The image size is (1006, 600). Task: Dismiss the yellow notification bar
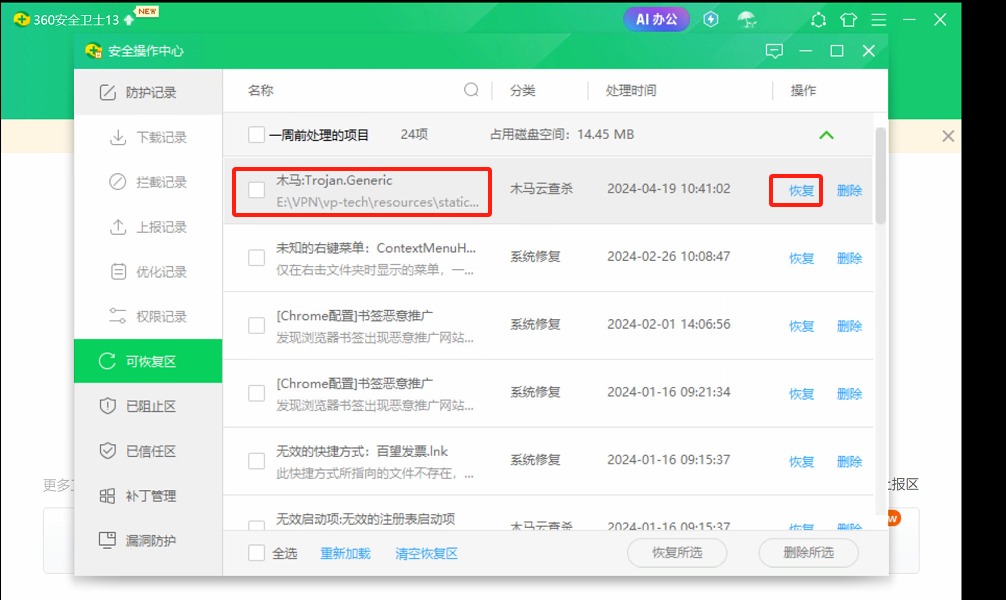[x=948, y=136]
